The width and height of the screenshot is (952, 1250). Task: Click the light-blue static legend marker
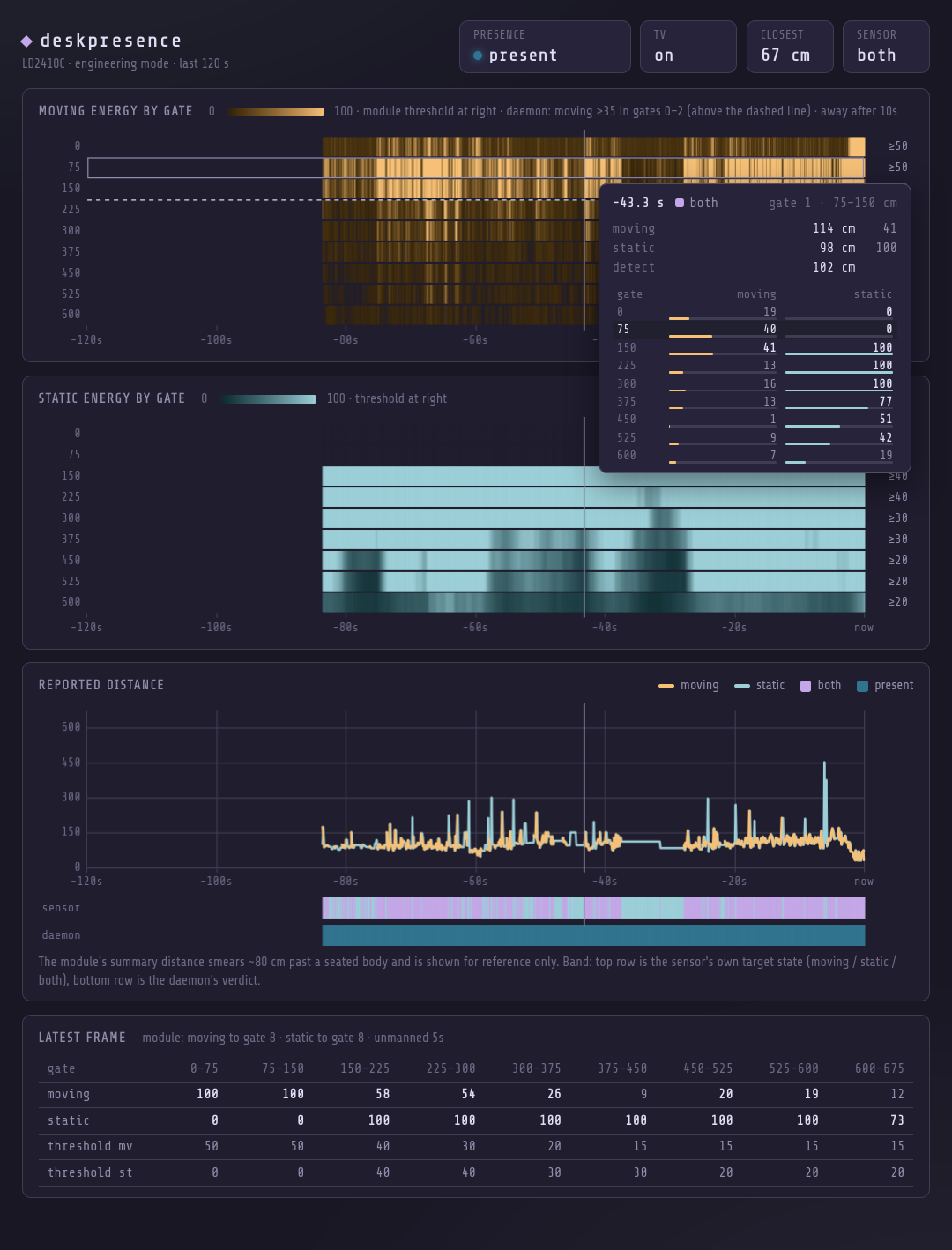tap(742, 685)
